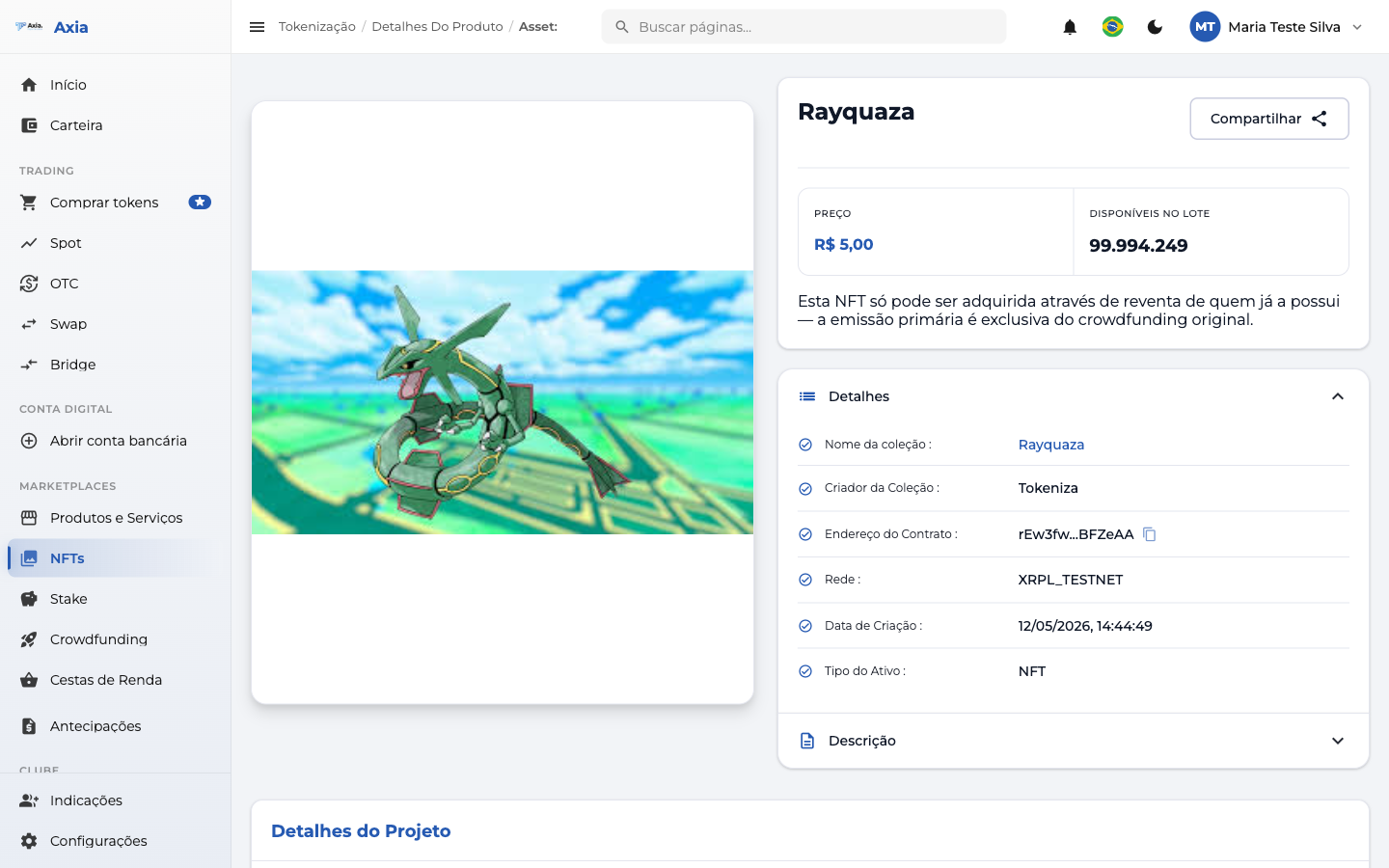Click the Crowdfunding rocket icon
1389x868 pixels.
pyautogui.click(x=29, y=639)
